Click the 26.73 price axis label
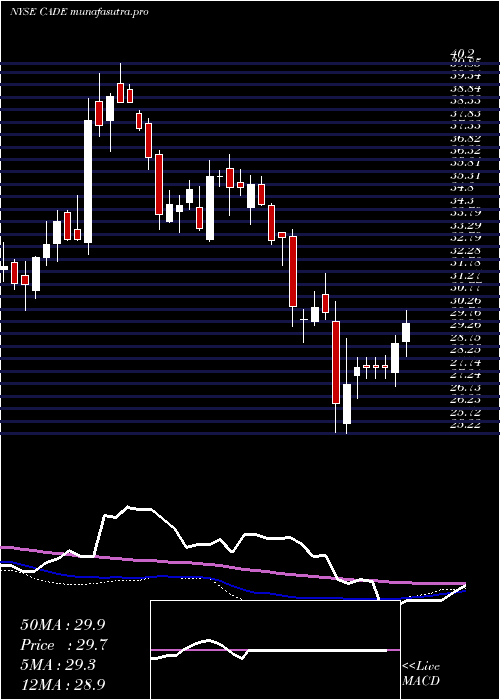Screen dimensions: 500x700 (x=467, y=388)
